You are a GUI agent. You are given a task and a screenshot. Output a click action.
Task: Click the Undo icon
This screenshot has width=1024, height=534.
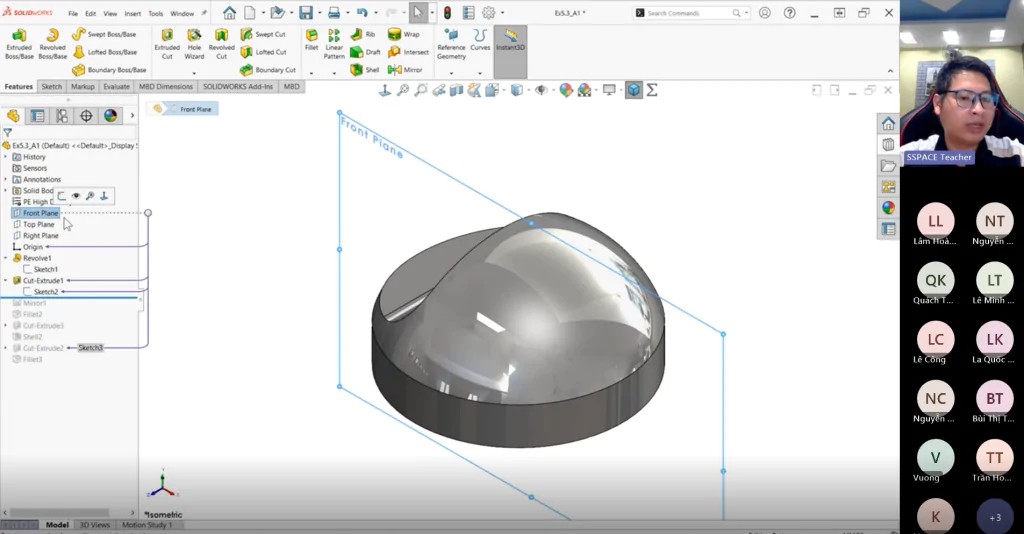click(362, 12)
